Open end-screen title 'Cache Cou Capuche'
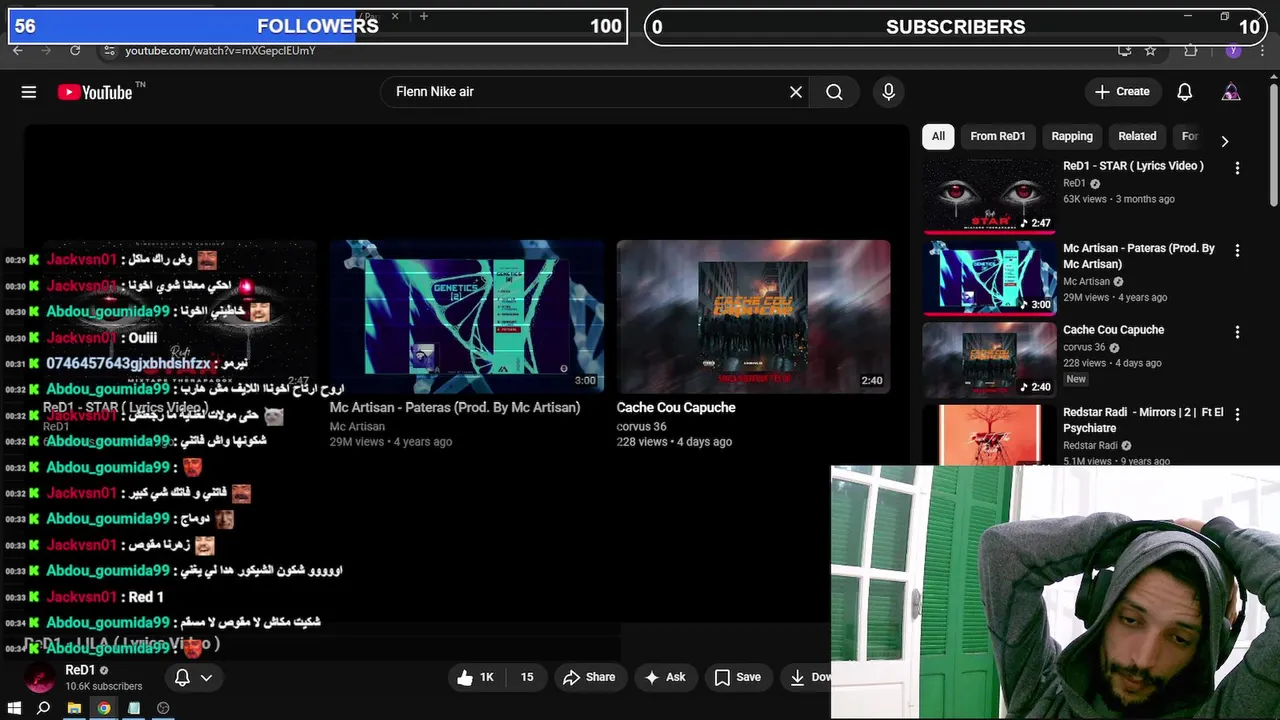Image resolution: width=1280 pixels, height=720 pixels. [676, 408]
